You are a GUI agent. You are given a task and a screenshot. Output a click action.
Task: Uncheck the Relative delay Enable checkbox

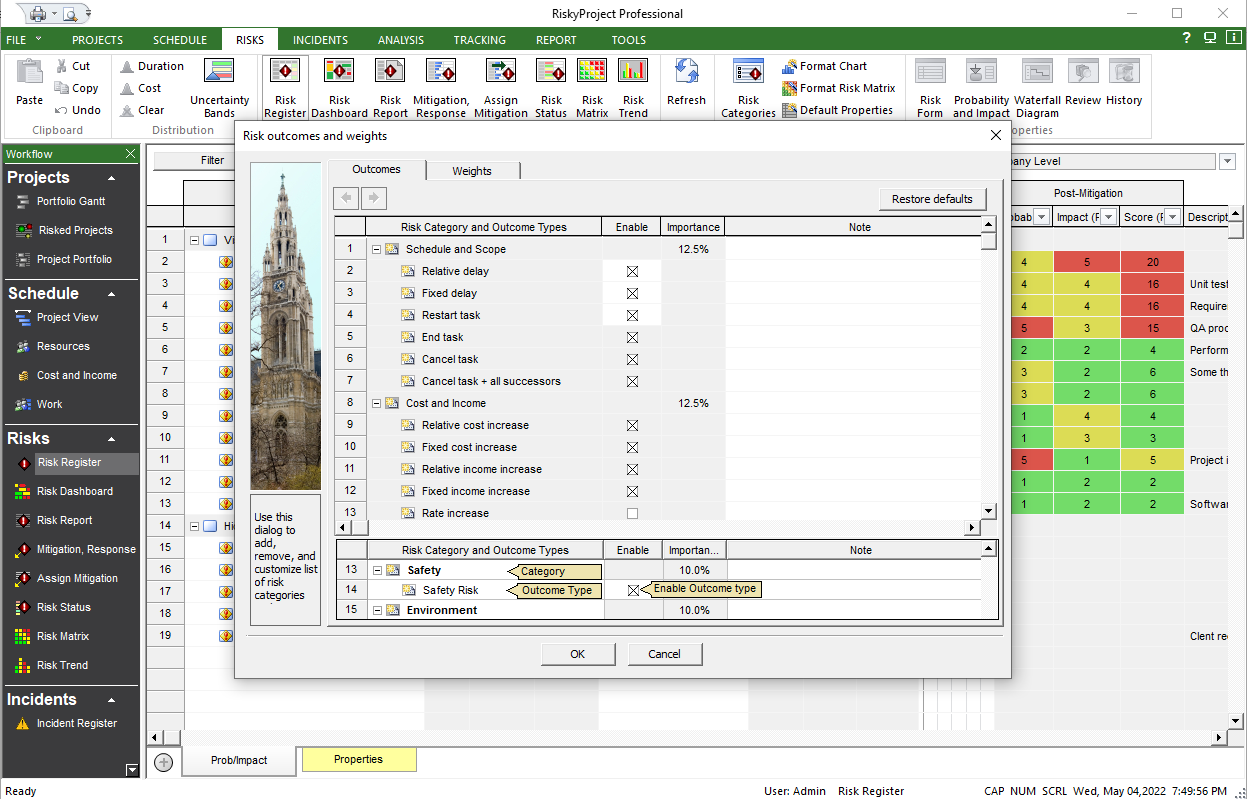pos(632,271)
